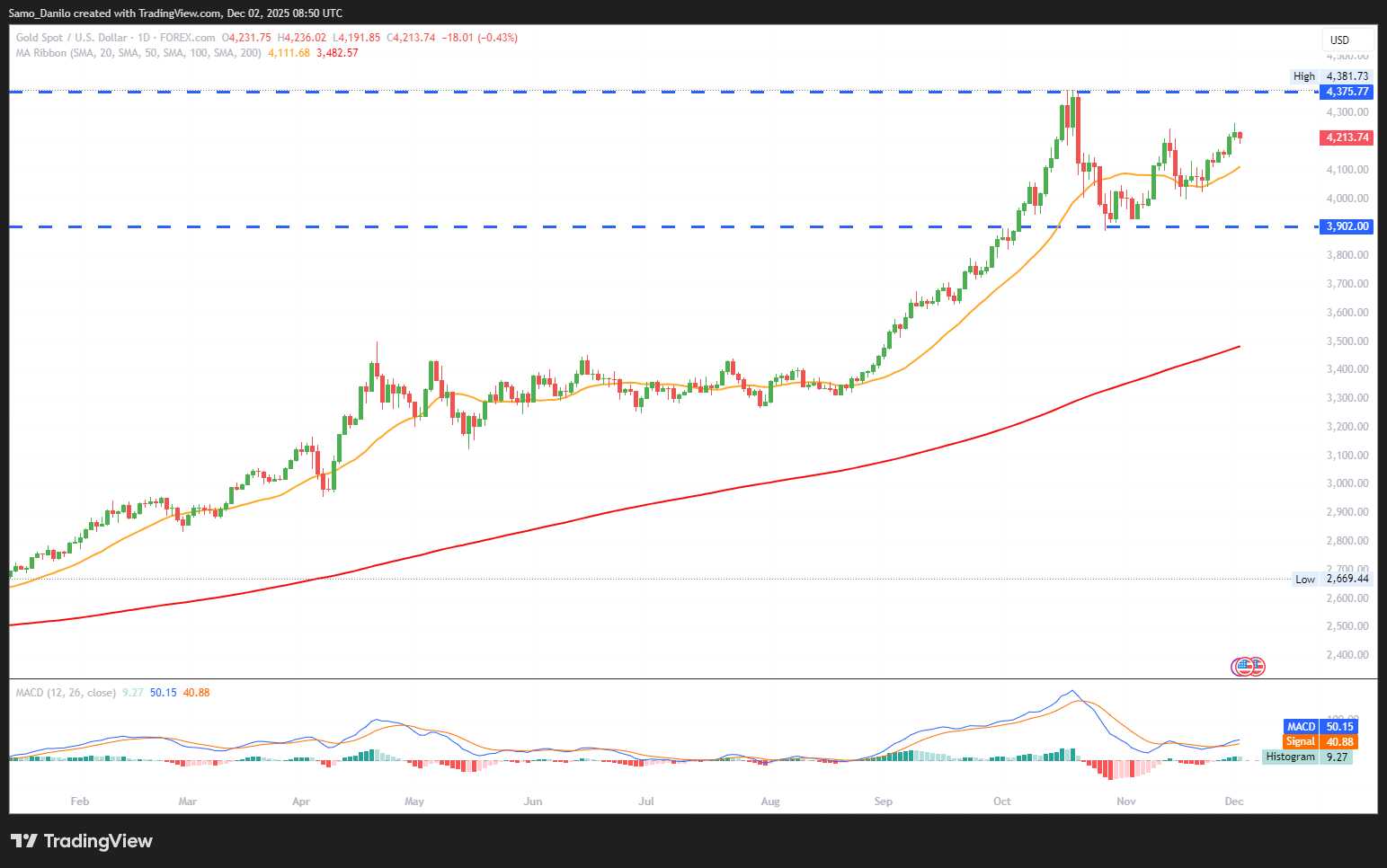Select the MACD (12, 26, close) legend
This screenshot has width=1387, height=868.
pos(66,693)
